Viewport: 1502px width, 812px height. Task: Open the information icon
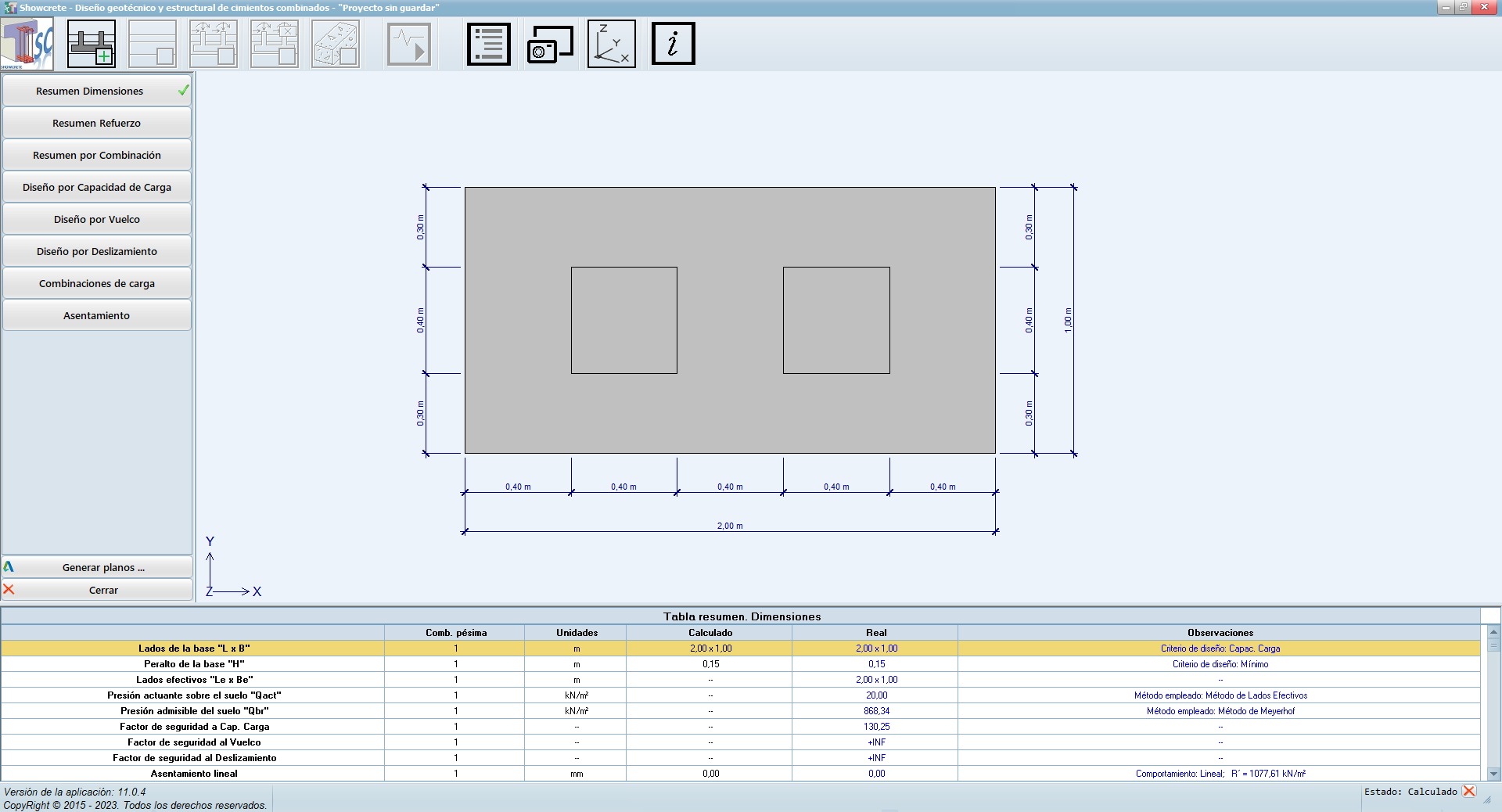pyautogui.click(x=673, y=44)
